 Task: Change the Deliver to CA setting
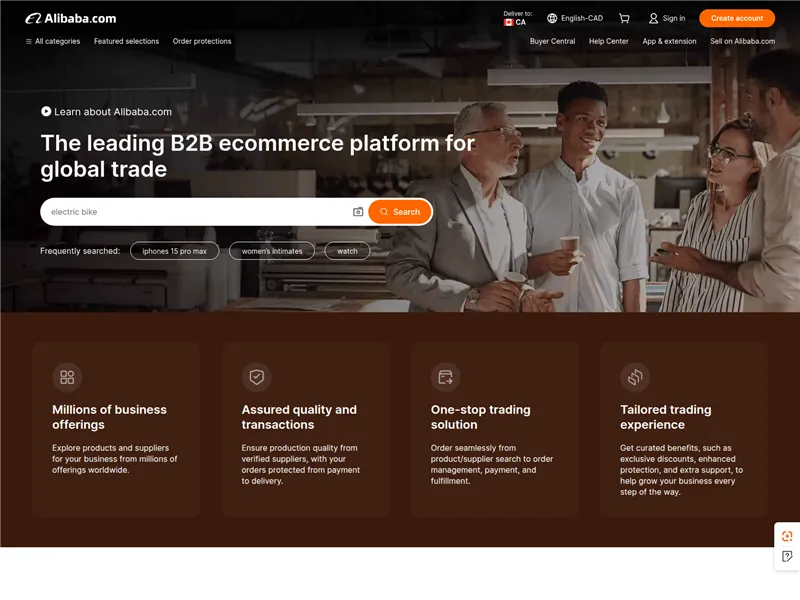[514, 17]
